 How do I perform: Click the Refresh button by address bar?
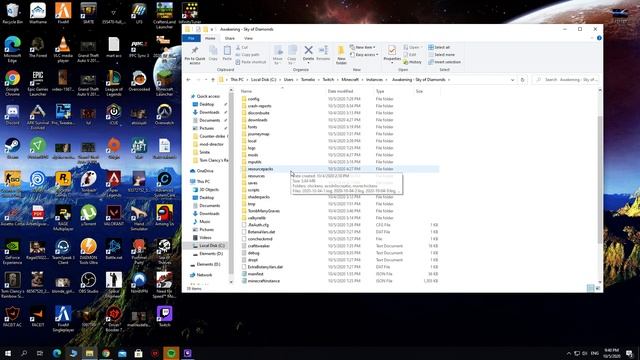pos(522,80)
